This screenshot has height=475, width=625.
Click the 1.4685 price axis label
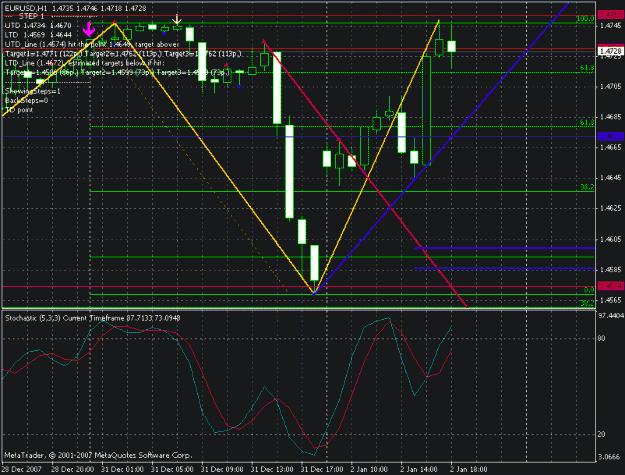610,117
